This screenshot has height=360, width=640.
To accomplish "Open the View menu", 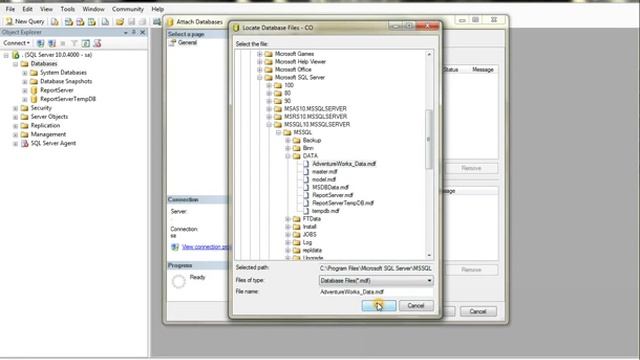I will point(46,9).
